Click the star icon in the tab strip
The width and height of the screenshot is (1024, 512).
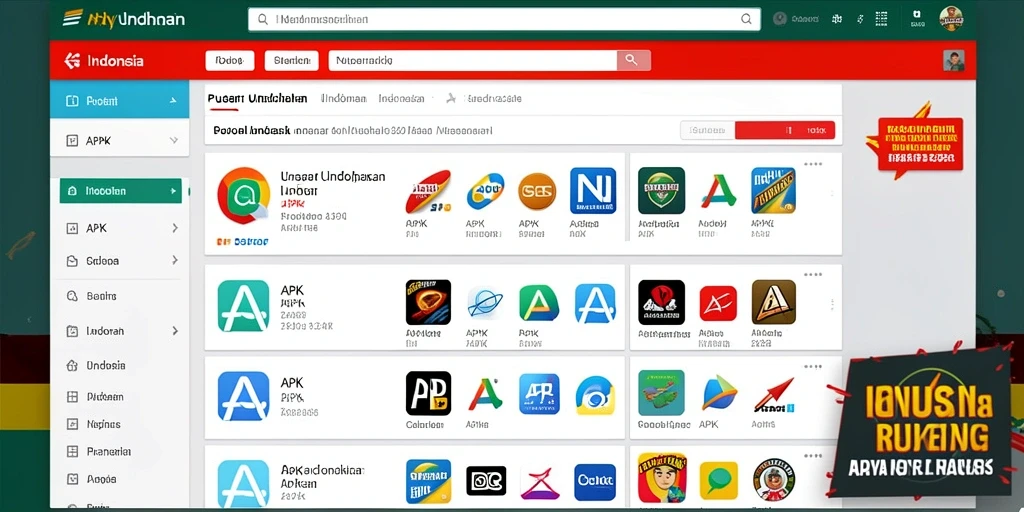click(x=450, y=99)
